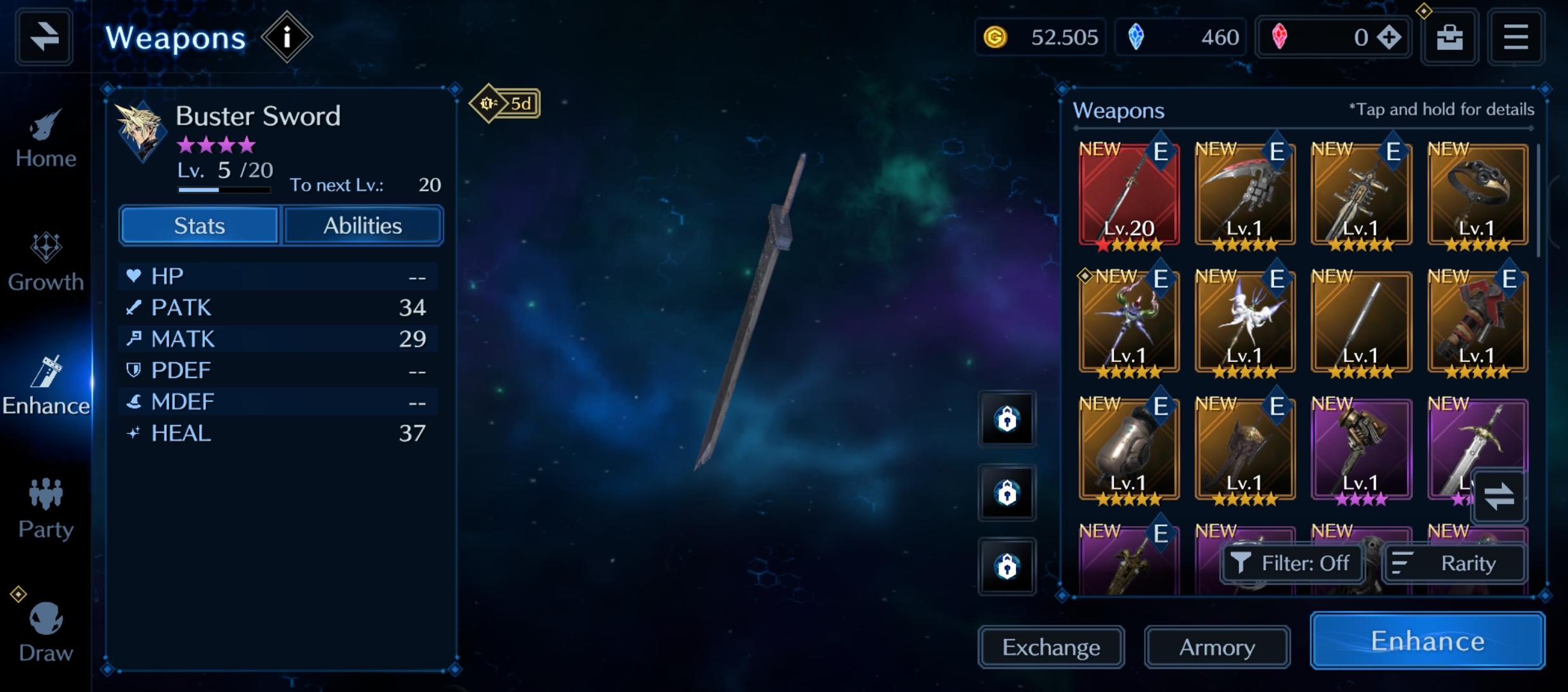Open the Rarity sort dropdown
1568x692 pixels.
tap(1454, 563)
